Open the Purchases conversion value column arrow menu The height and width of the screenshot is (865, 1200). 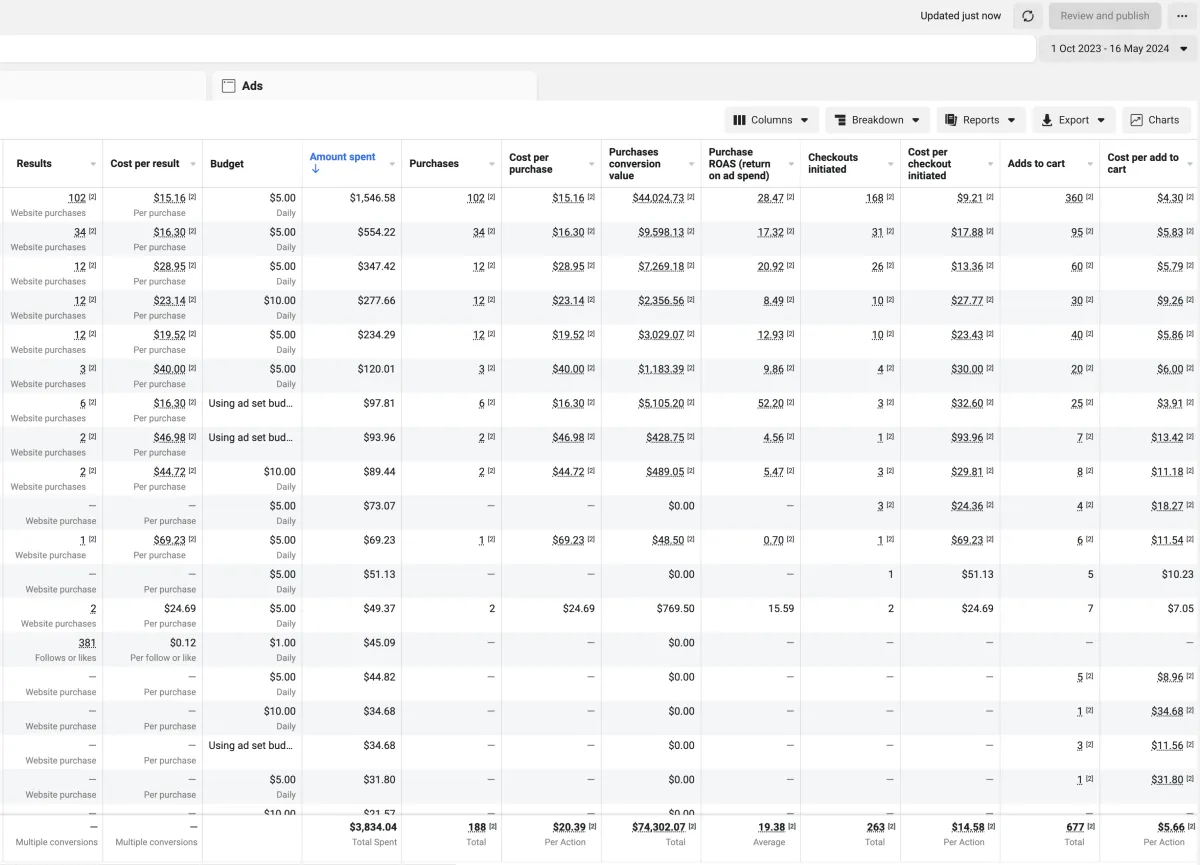click(x=692, y=164)
